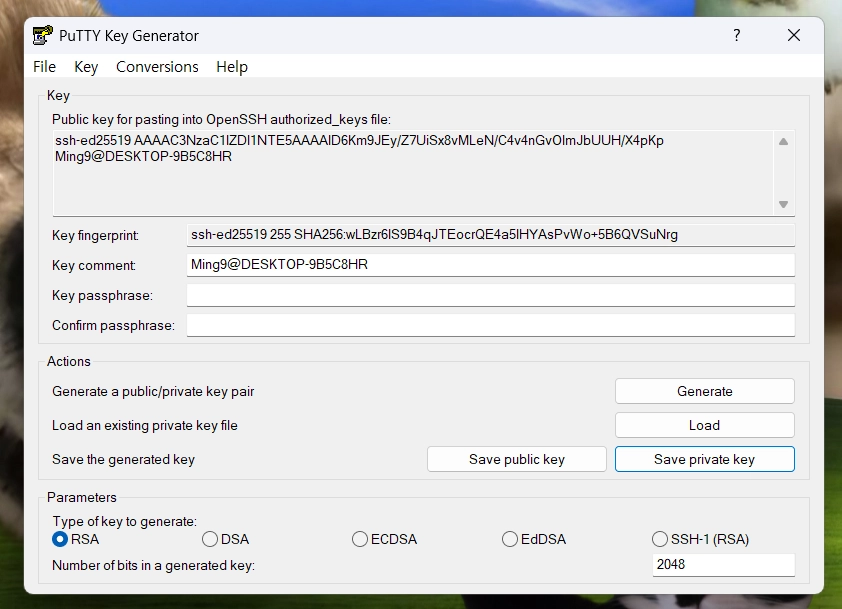Click the Load button
The width and height of the screenshot is (842, 609).
point(705,425)
